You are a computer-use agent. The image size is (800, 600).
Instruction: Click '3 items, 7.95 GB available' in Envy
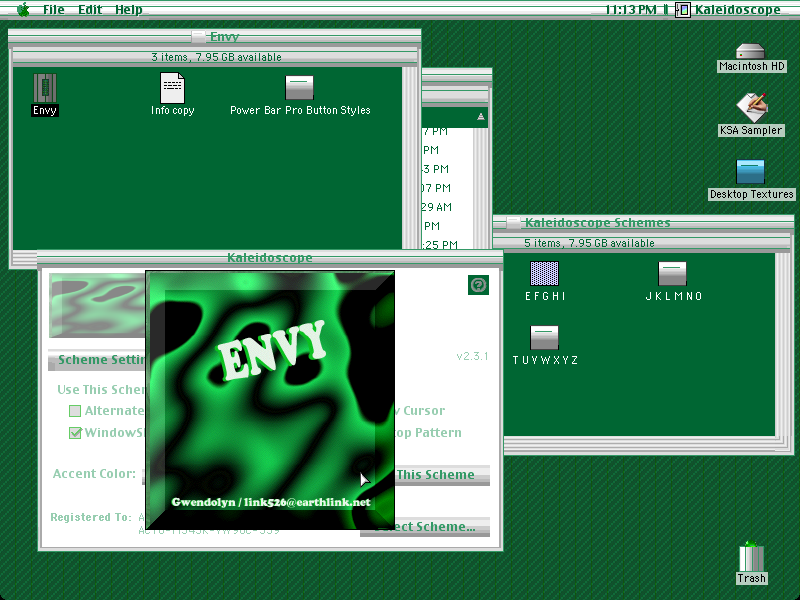click(x=216, y=57)
